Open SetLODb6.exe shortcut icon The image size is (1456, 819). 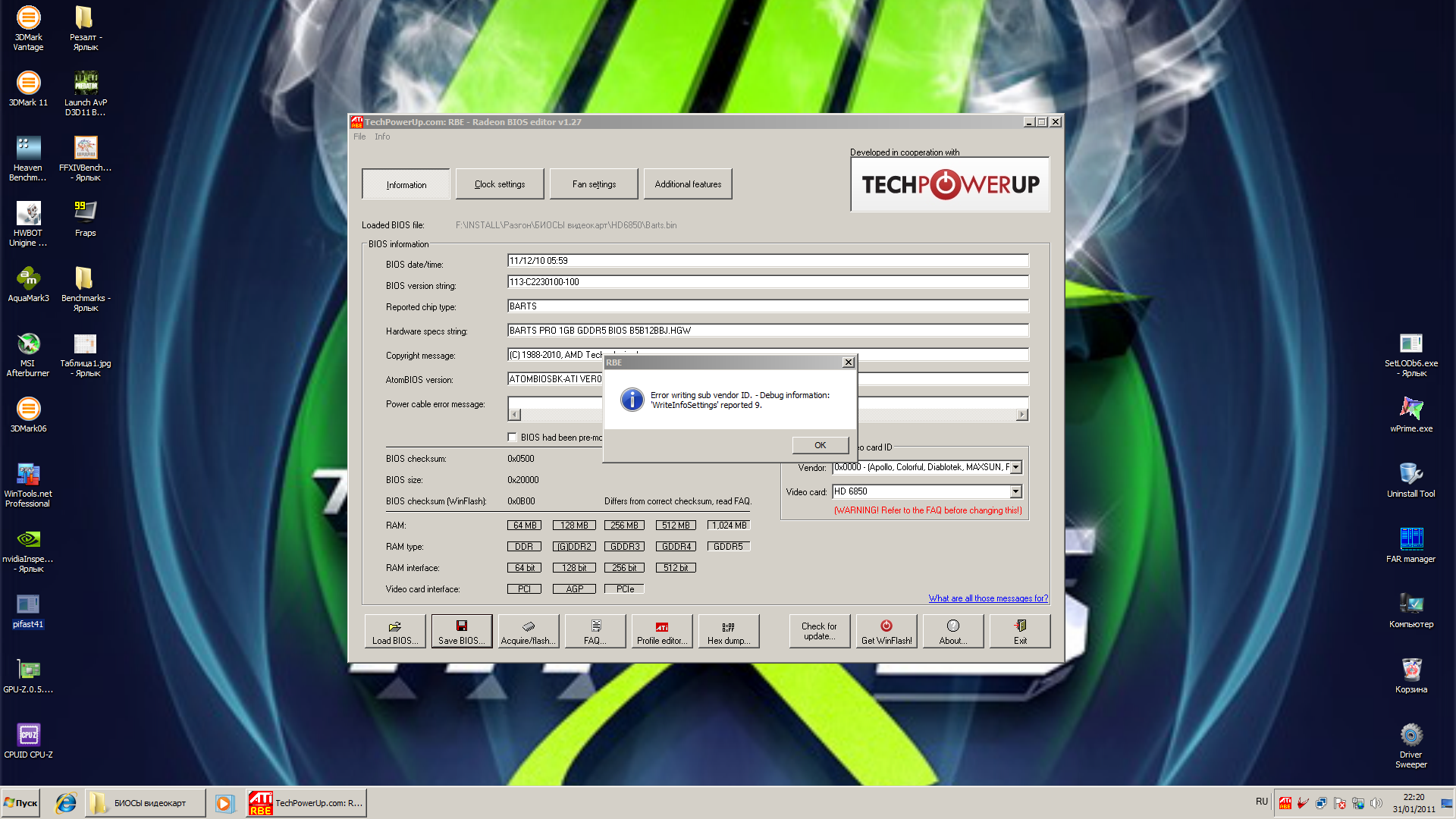(1411, 354)
